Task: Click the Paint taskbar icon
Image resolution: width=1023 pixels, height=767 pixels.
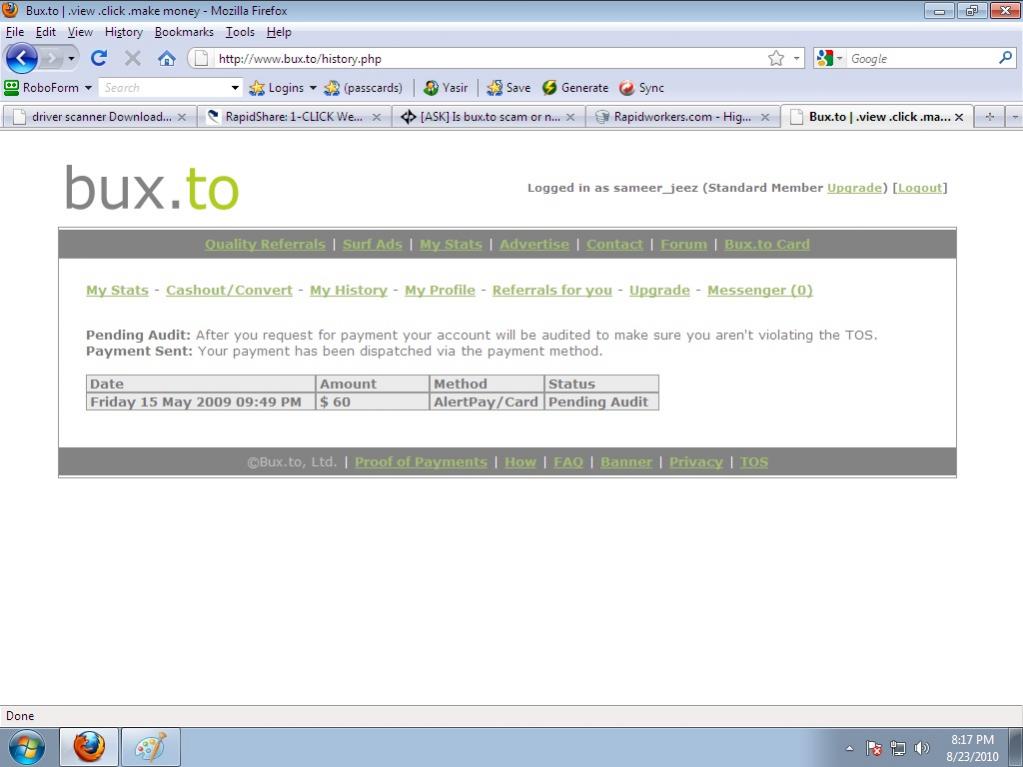Action: (x=151, y=747)
